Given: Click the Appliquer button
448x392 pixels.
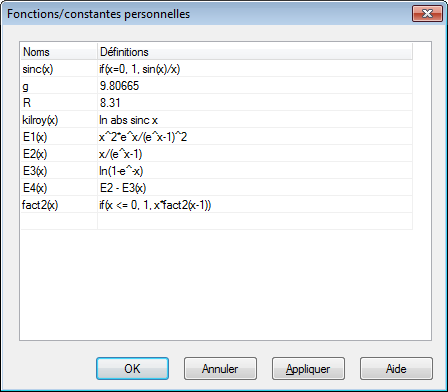Looking at the screenshot, I should pyautogui.click(x=308, y=369).
